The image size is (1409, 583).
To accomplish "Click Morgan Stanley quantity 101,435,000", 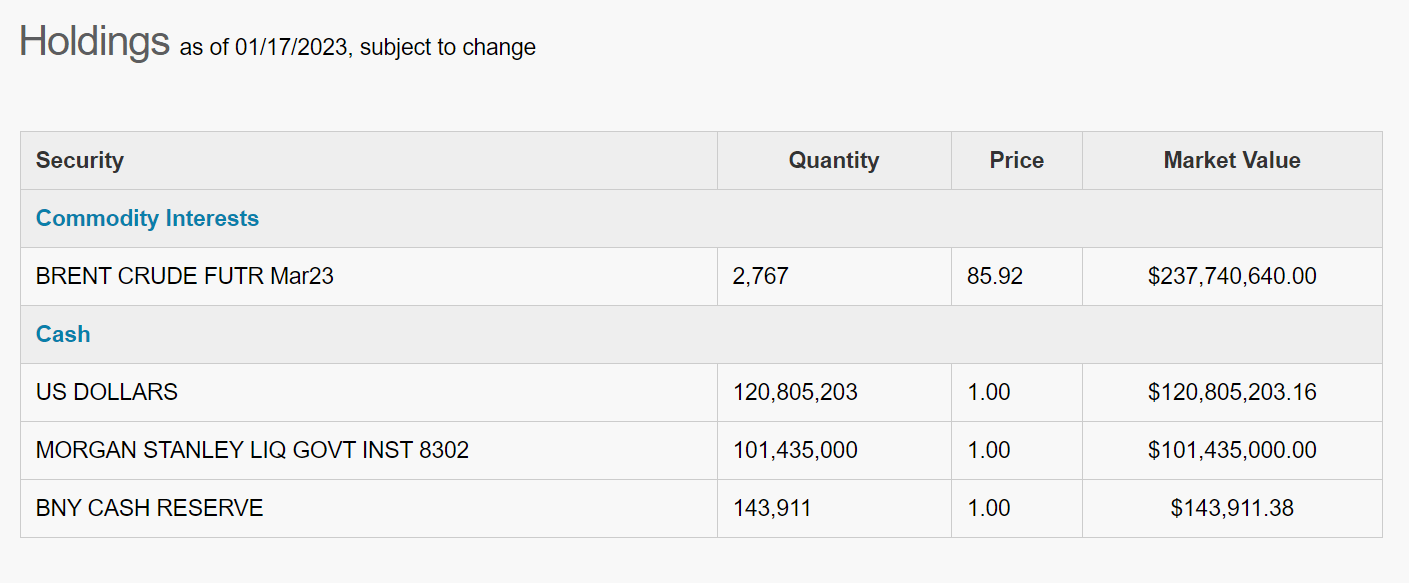I will click(x=795, y=450).
